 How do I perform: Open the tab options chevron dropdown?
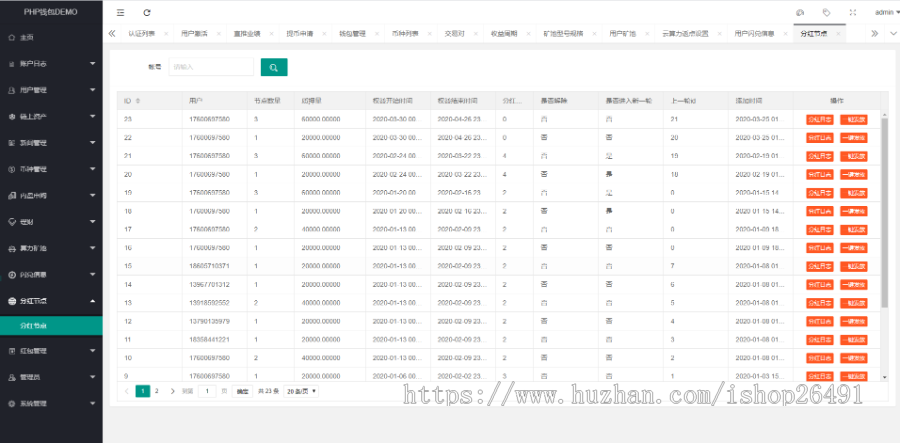[x=893, y=34]
